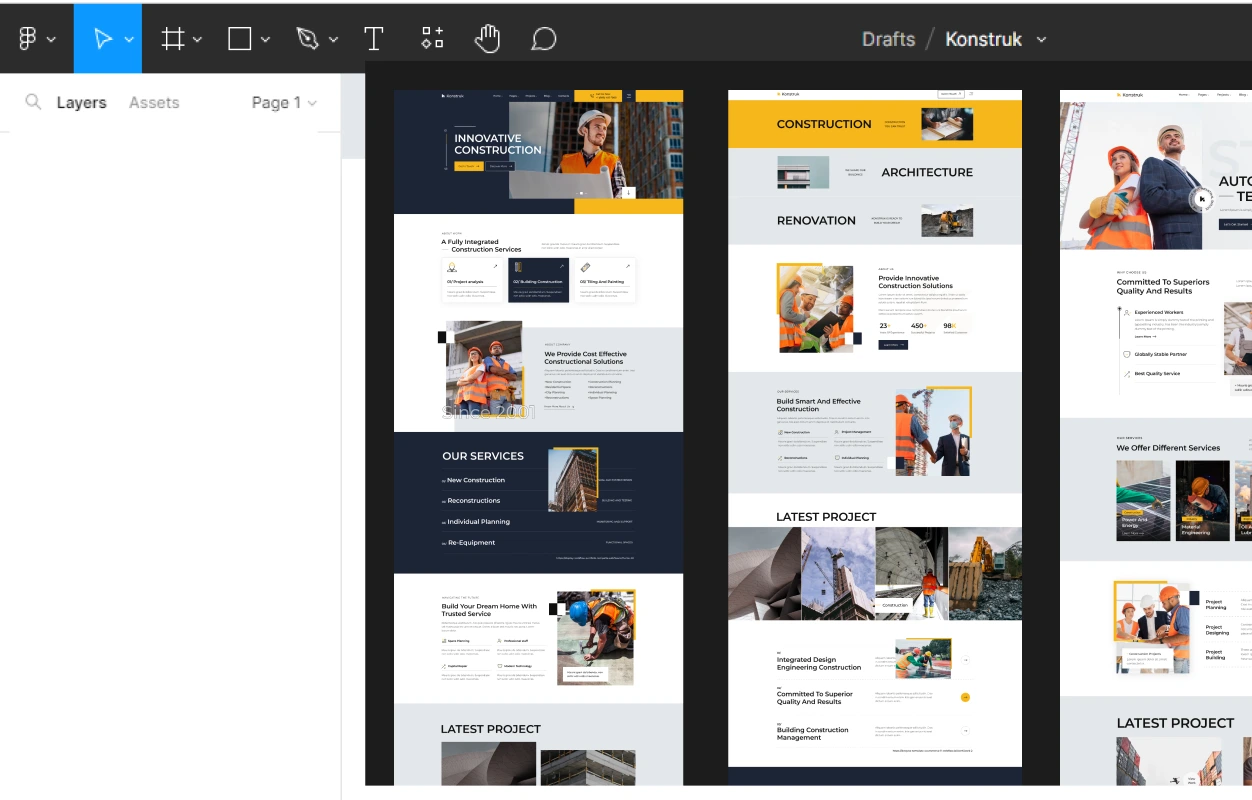The width and height of the screenshot is (1252, 800).
Task: Select the Comment tool
Action: click(542, 38)
